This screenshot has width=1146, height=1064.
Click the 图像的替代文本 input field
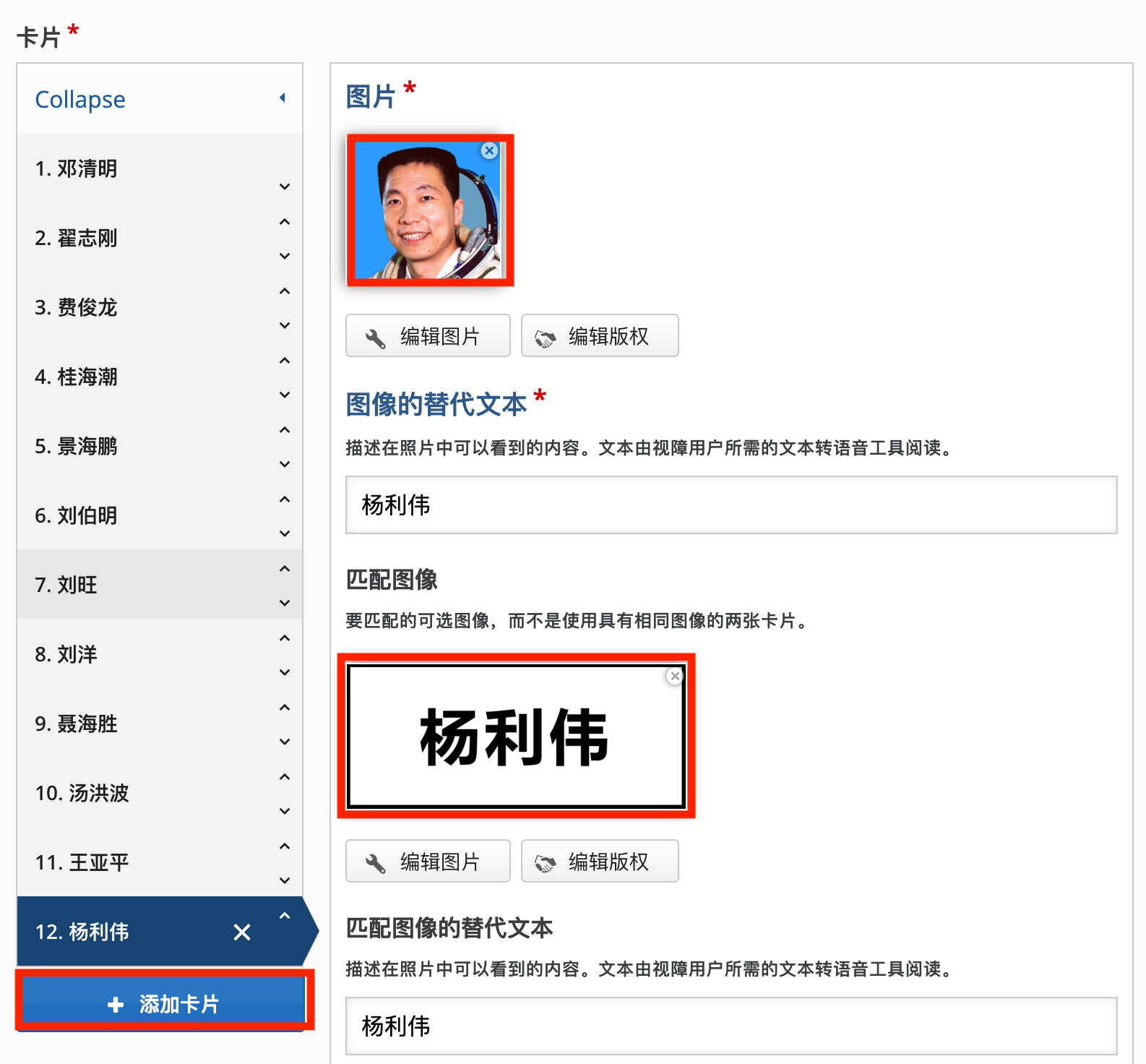click(x=731, y=505)
